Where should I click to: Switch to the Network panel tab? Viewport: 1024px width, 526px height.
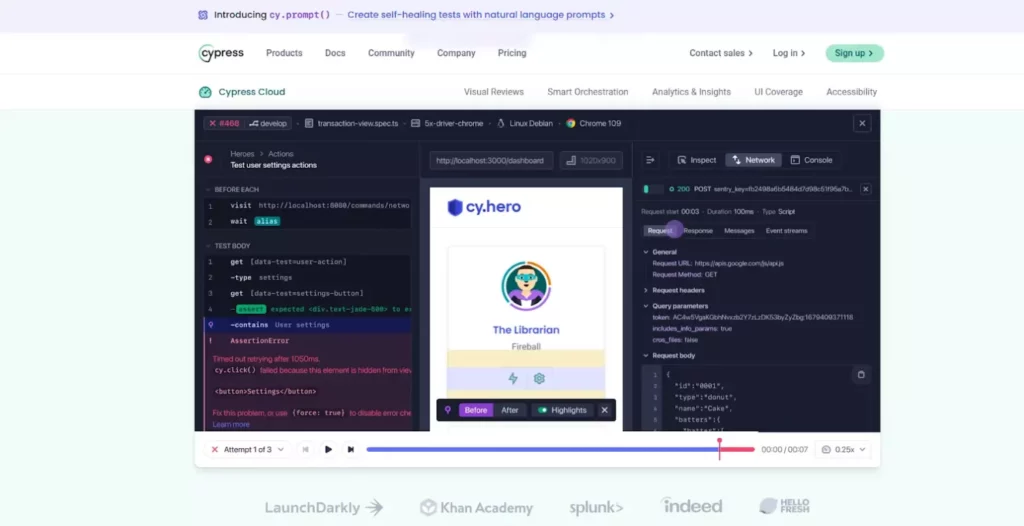pyautogui.click(x=753, y=160)
